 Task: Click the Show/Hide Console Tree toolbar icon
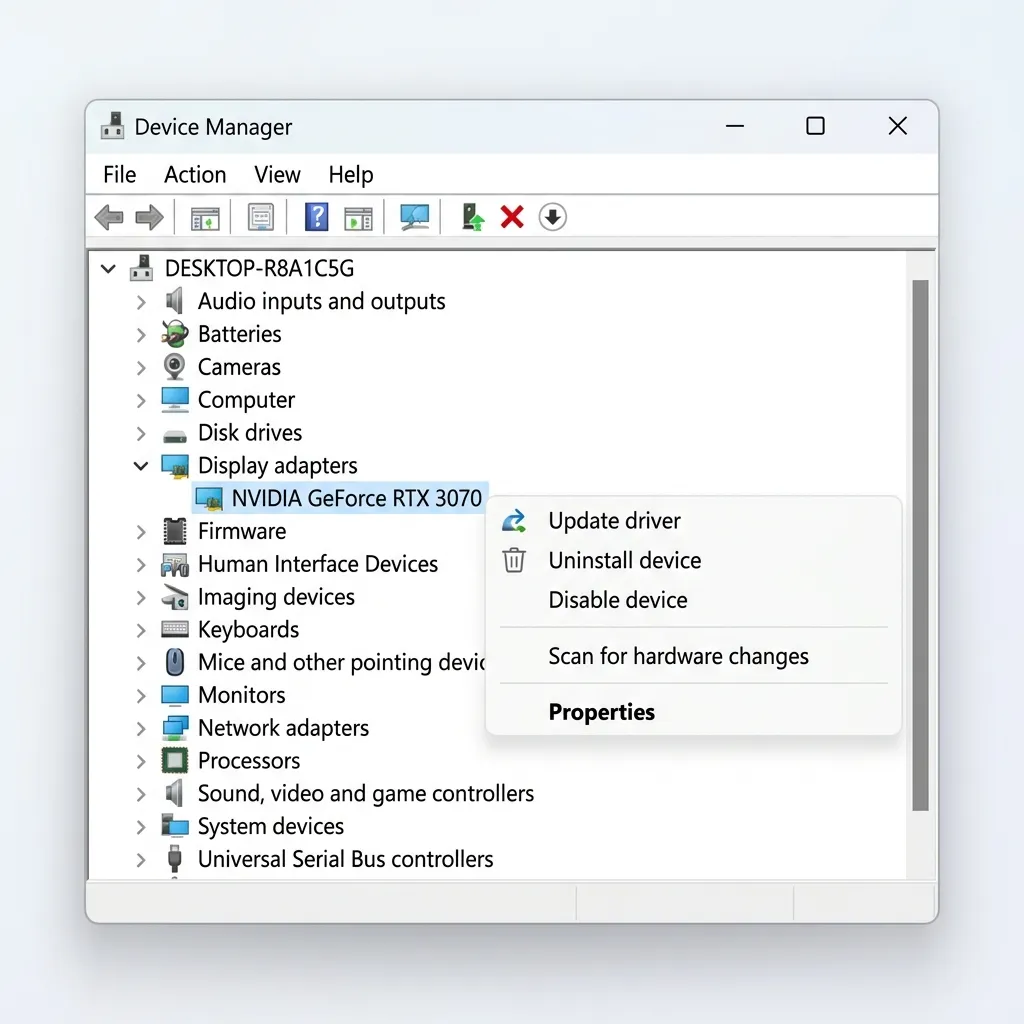point(205,218)
